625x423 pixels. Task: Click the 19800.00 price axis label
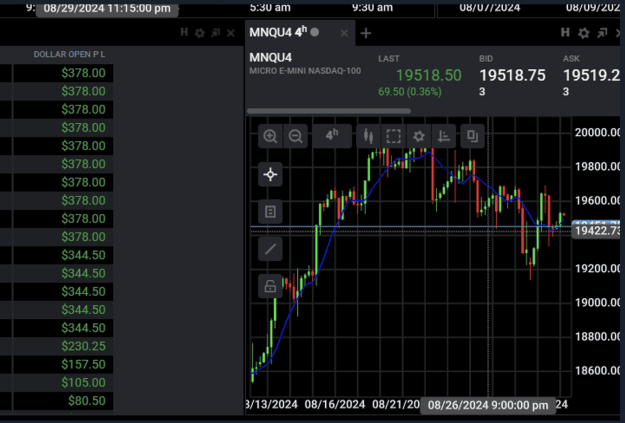pyautogui.click(x=597, y=167)
